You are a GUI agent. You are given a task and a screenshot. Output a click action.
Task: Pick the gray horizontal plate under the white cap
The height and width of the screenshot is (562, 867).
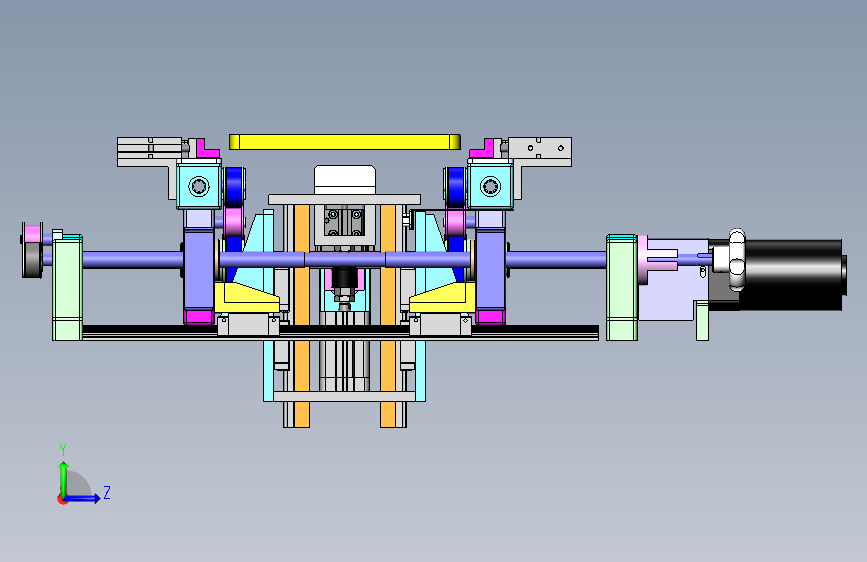coord(344,199)
